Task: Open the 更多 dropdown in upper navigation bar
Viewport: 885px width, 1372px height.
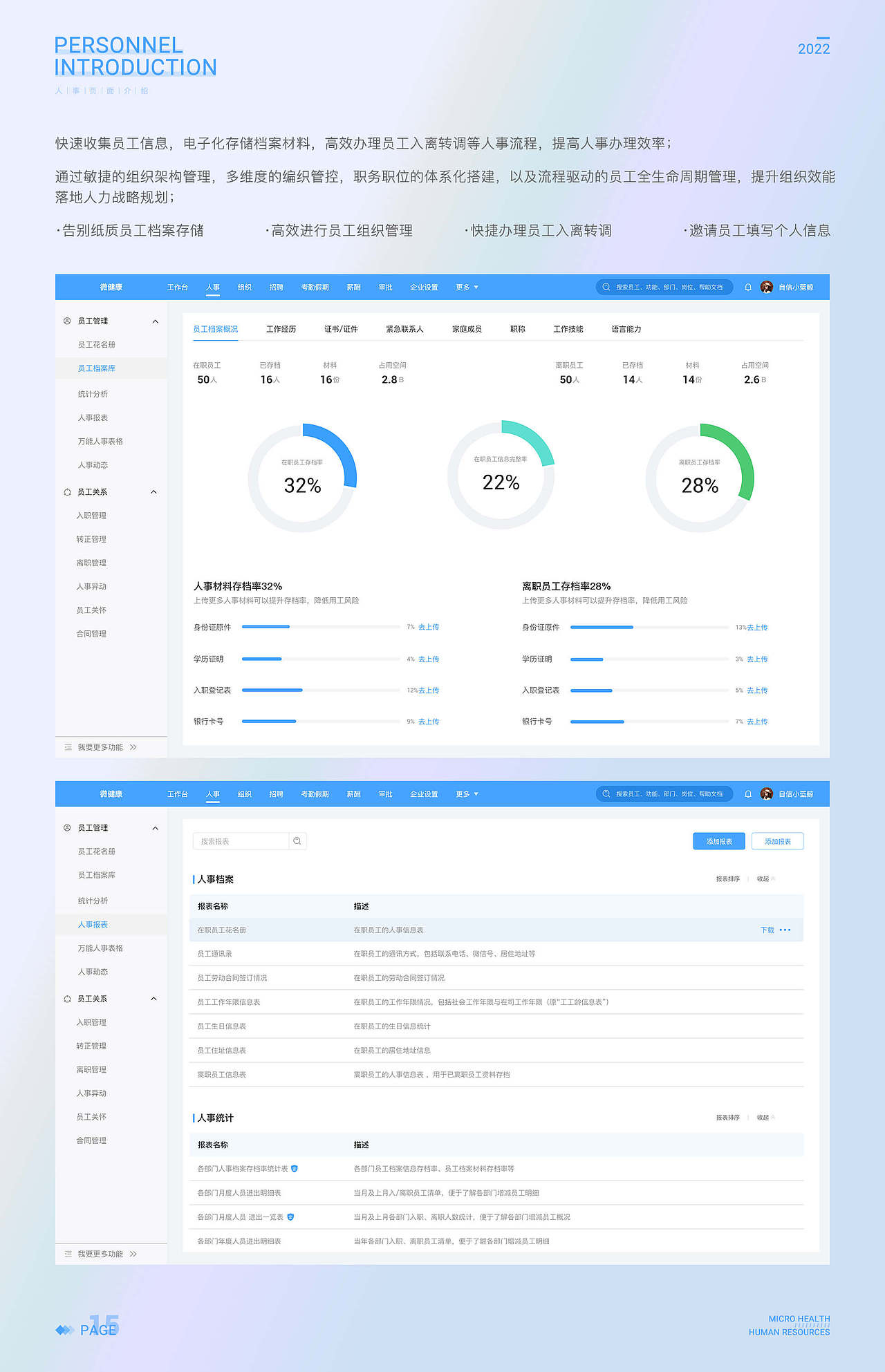Action: (467, 288)
